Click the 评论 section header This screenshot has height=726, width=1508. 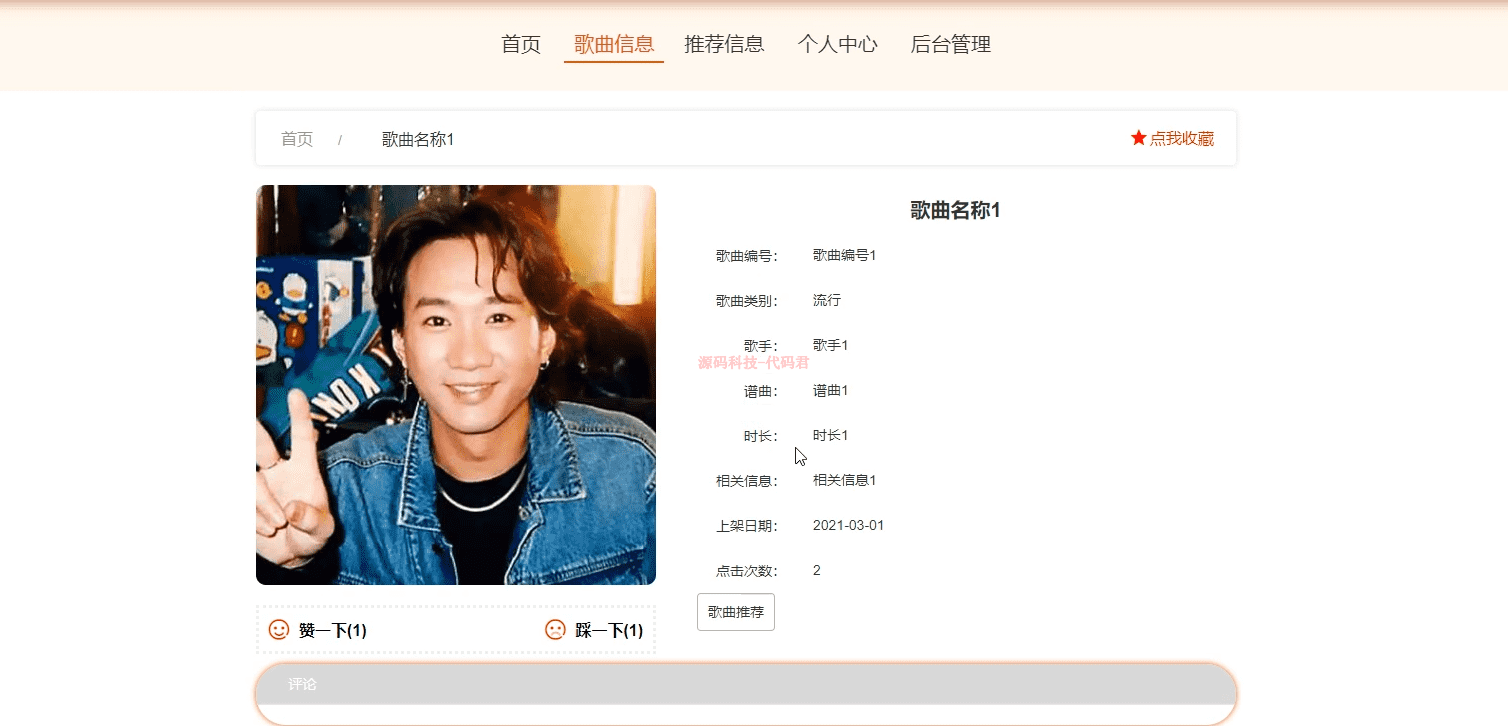pyautogui.click(x=746, y=684)
